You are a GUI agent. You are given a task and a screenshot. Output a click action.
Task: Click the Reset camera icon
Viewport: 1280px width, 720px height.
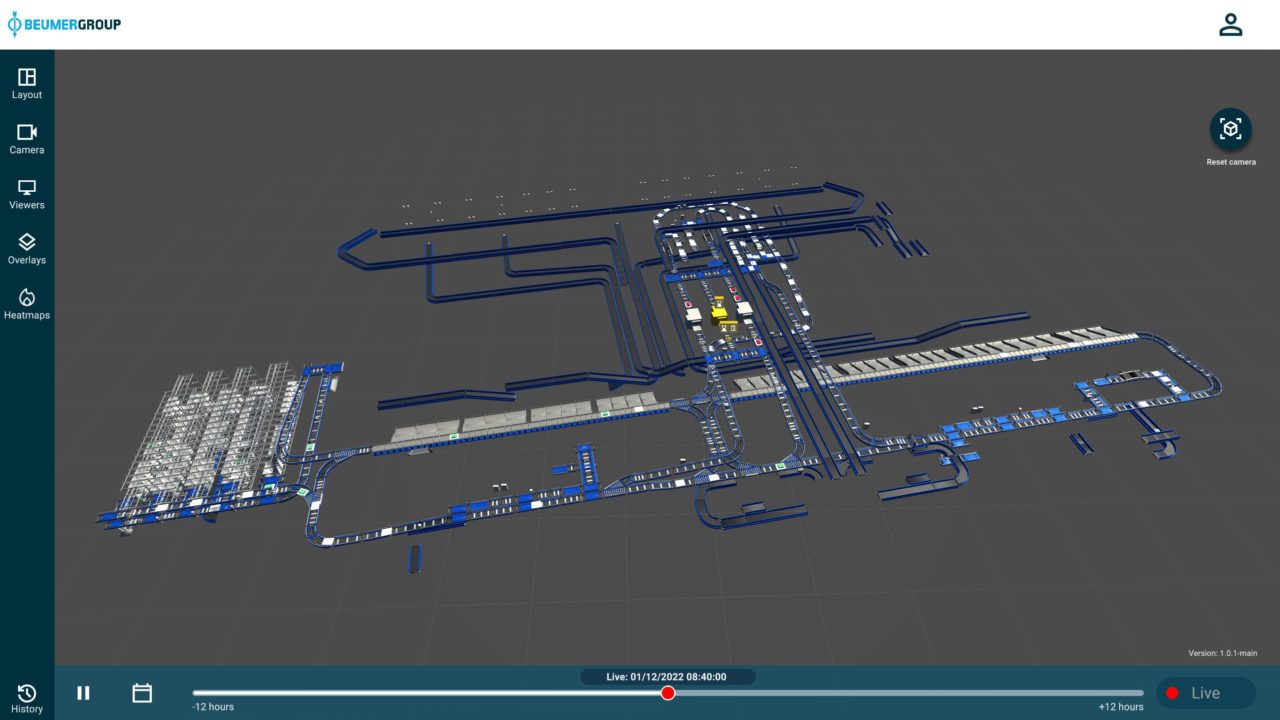[1230, 129]
